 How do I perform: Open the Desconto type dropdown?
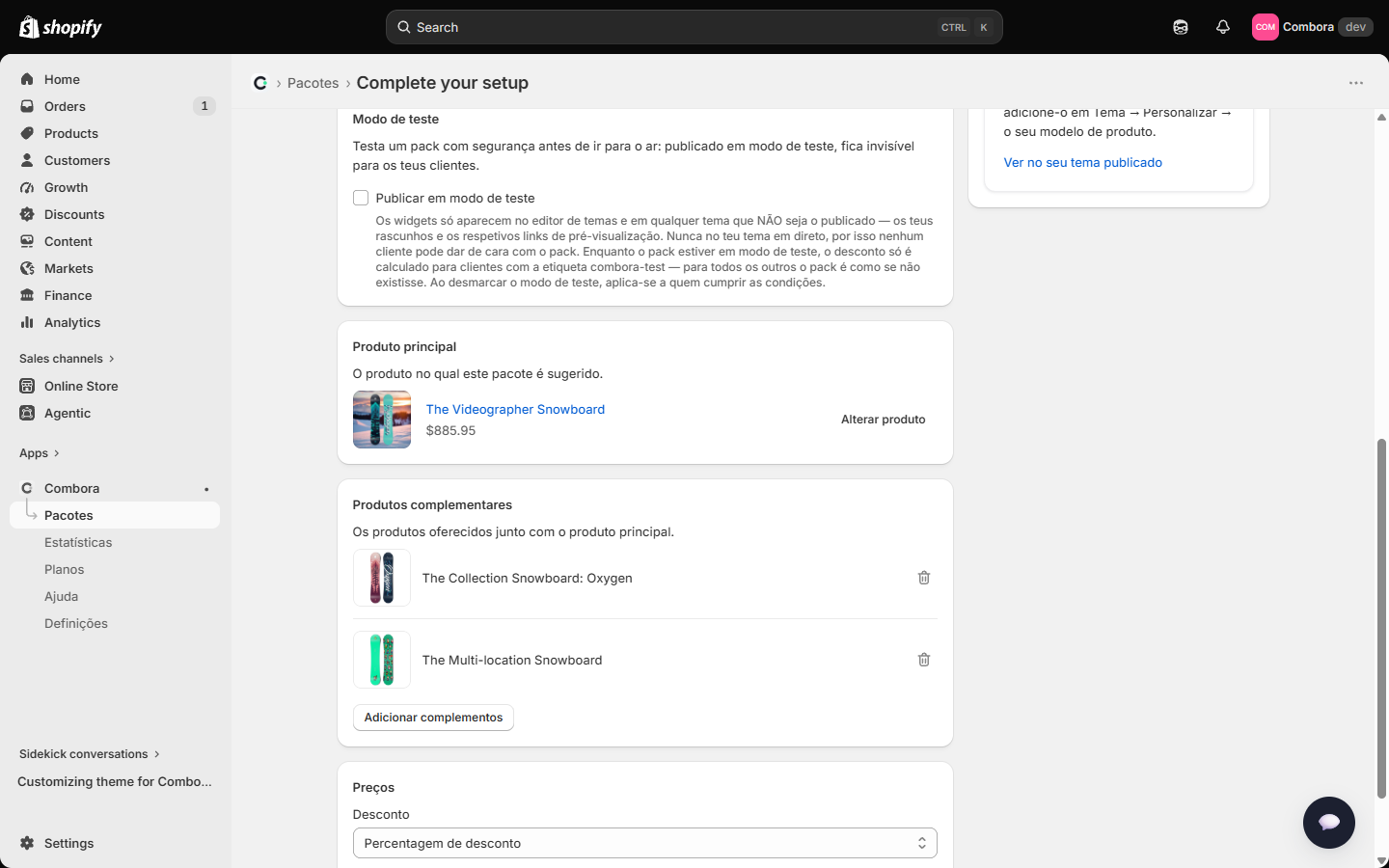pos(645,843)
